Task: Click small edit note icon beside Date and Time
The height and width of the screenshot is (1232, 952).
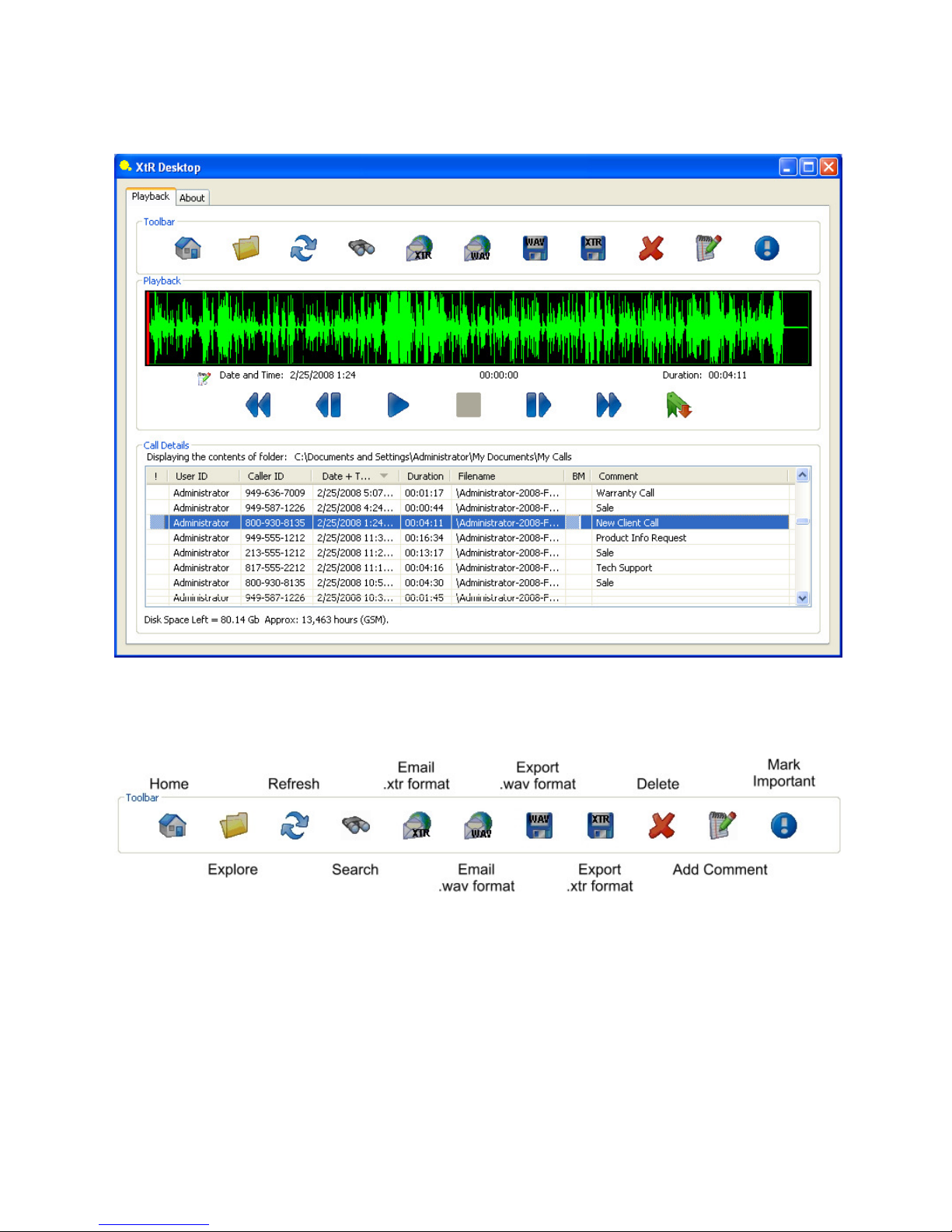Action: tap(204, 379)
